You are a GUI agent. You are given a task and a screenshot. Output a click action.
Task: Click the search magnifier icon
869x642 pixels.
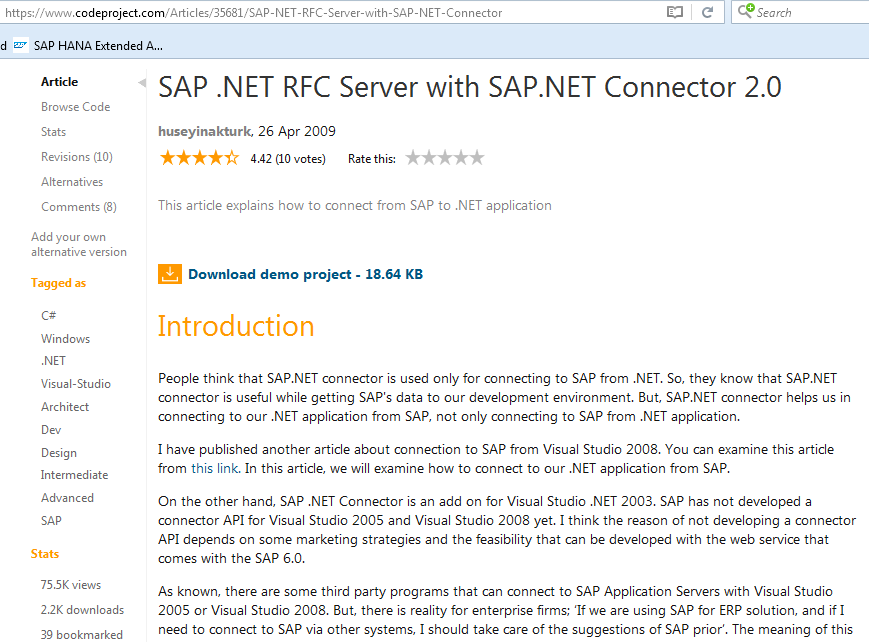(x=745, y=12)
